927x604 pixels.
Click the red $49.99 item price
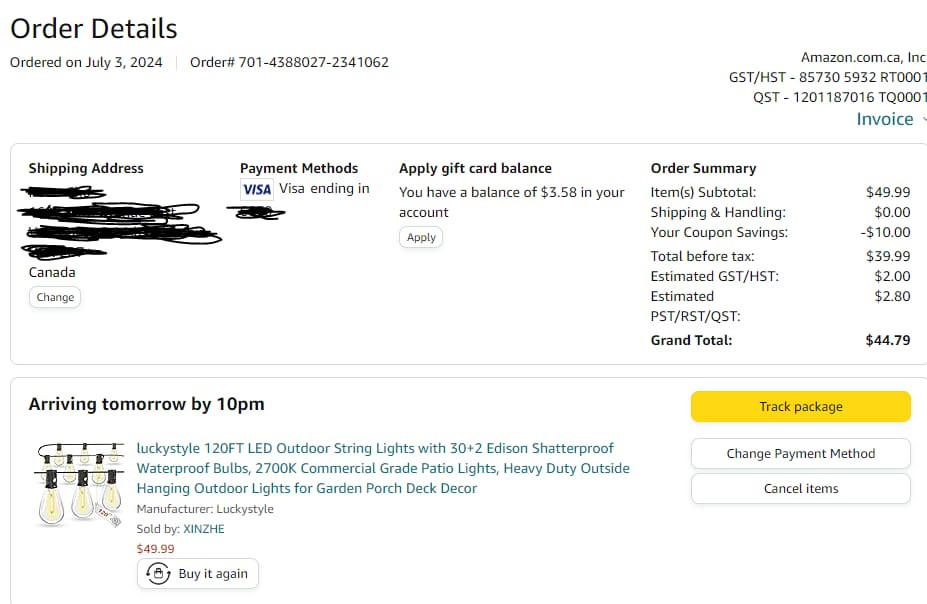(155, 549)
